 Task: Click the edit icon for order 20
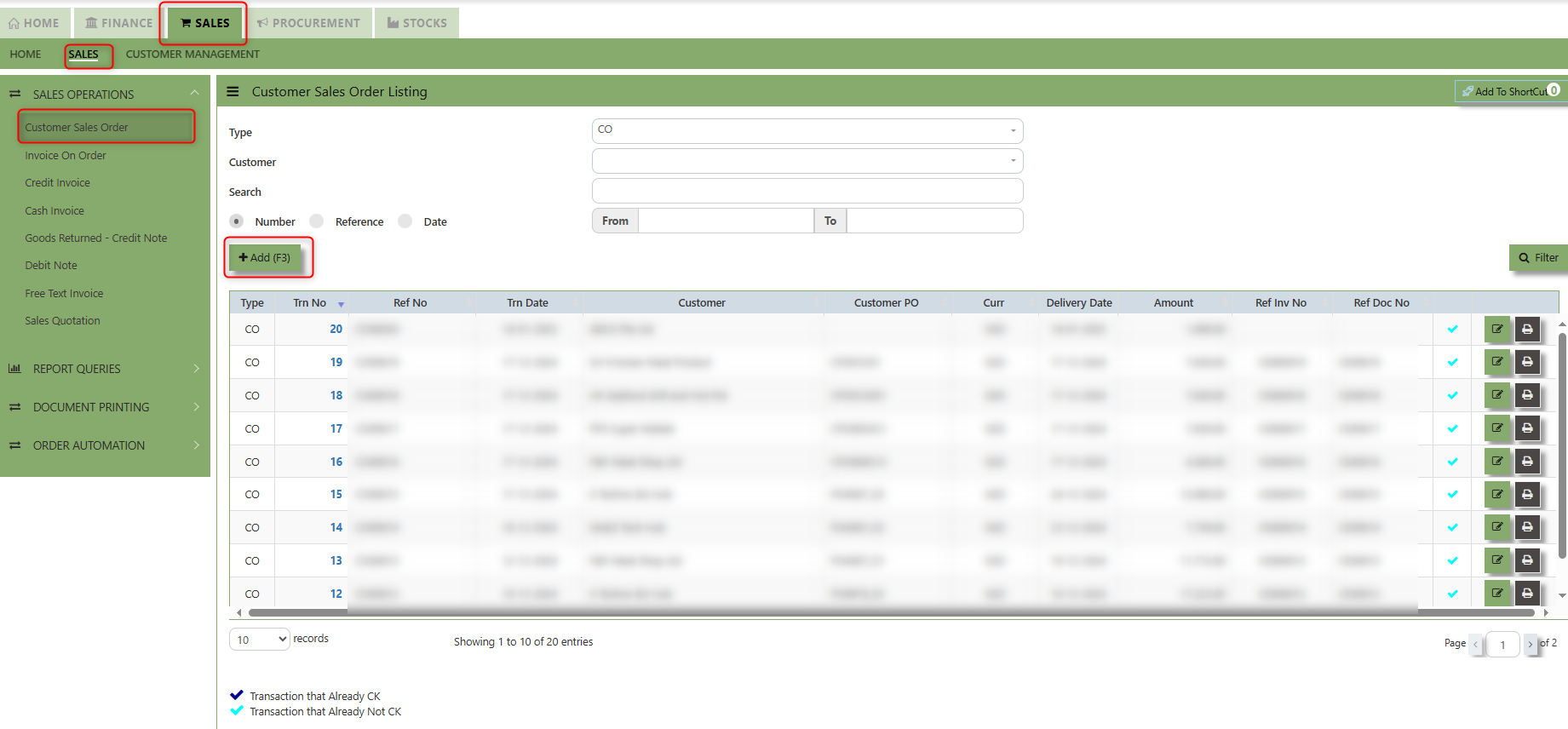[1496, 329]
